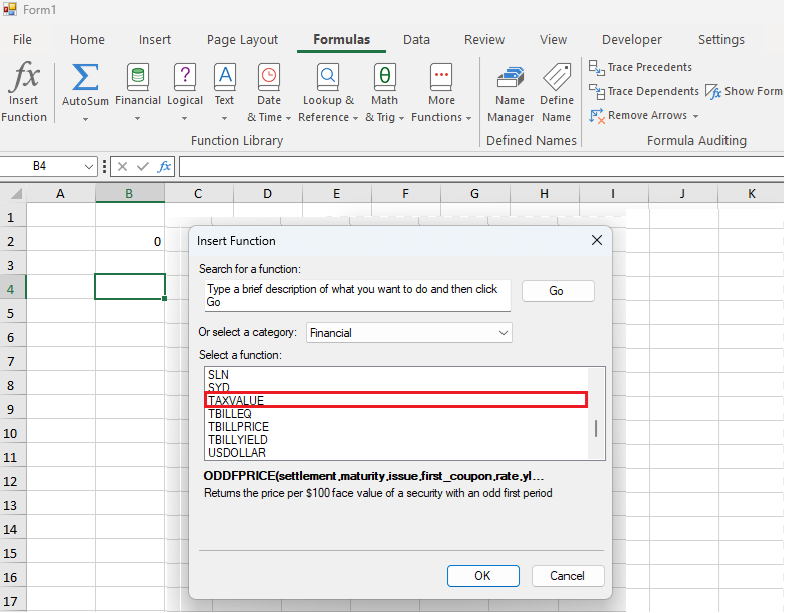The height and width of the screenshot is (613, 791).
Task: Switch to the Settings tab
Action: click(x=721, y=39)
